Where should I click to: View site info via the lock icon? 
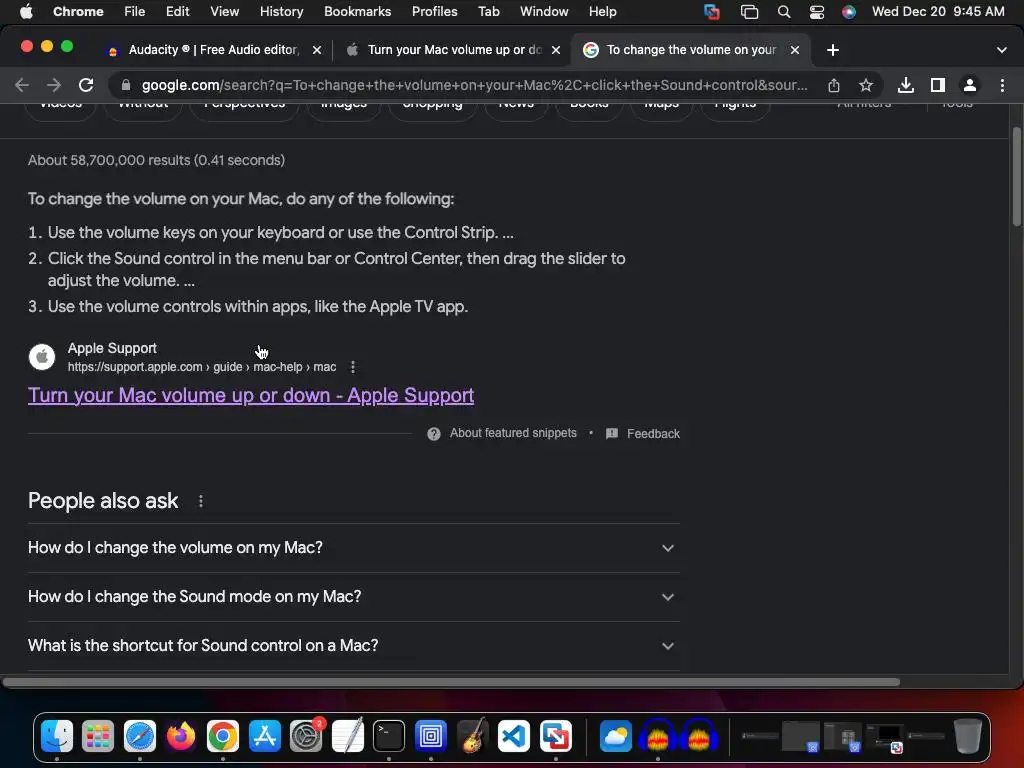[x=126, y=85]
